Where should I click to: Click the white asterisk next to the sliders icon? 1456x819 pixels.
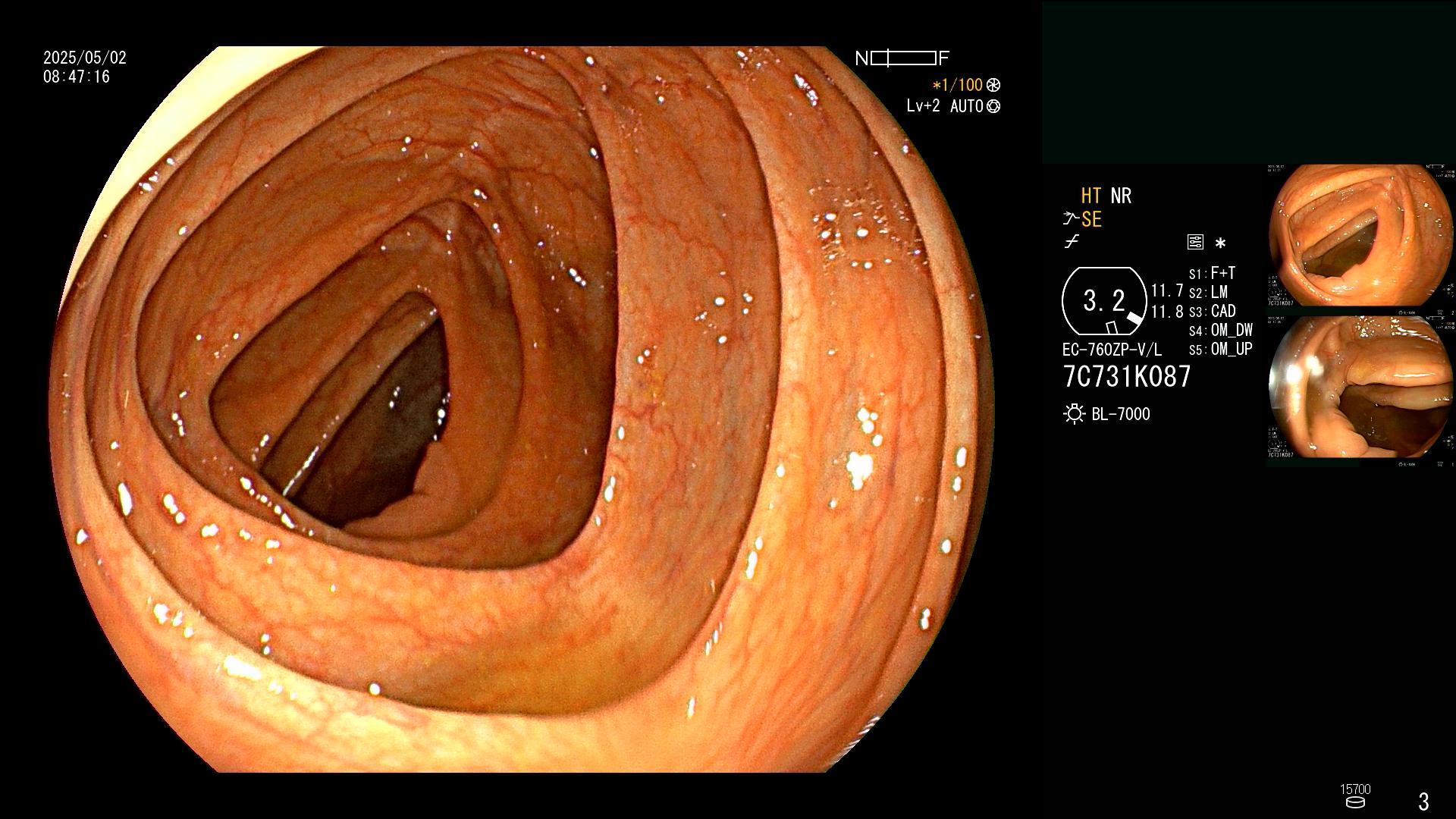pyautogui.click(x=1220, y=243)
